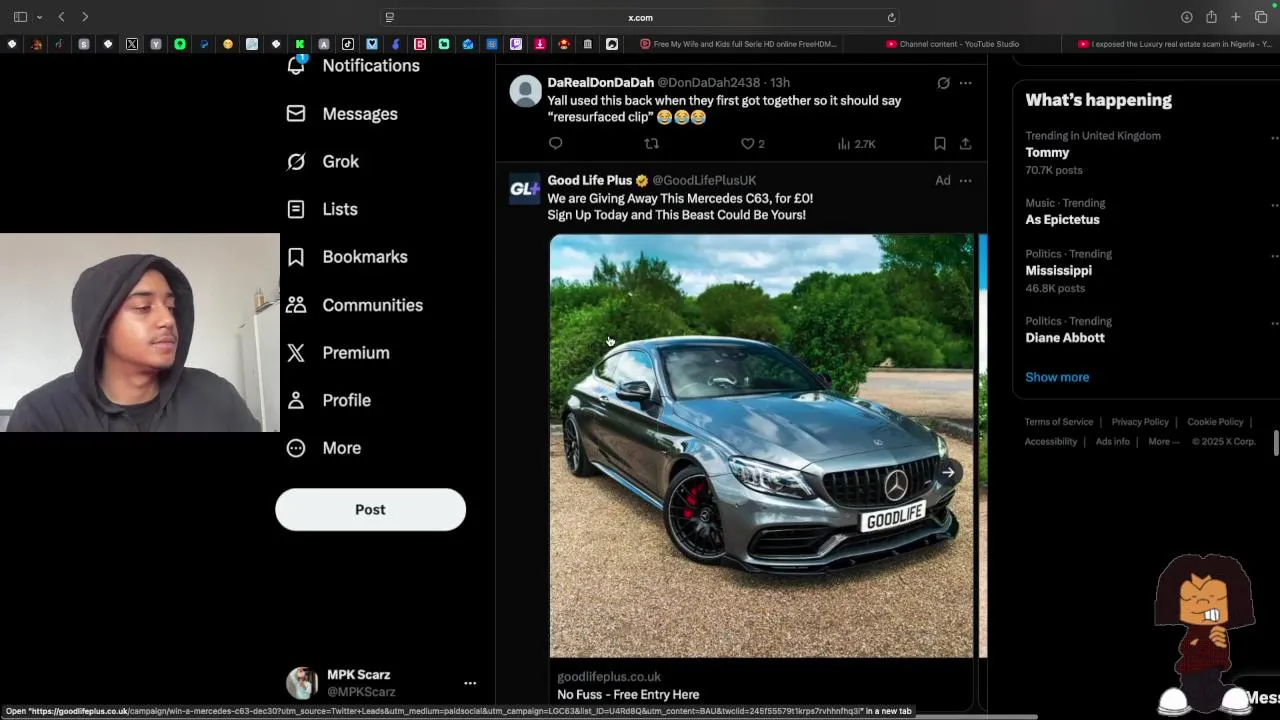Reply to DaRealDonDaDah's post
The width and height of the screenshot is (1280, 720).
tap(556, 144)
